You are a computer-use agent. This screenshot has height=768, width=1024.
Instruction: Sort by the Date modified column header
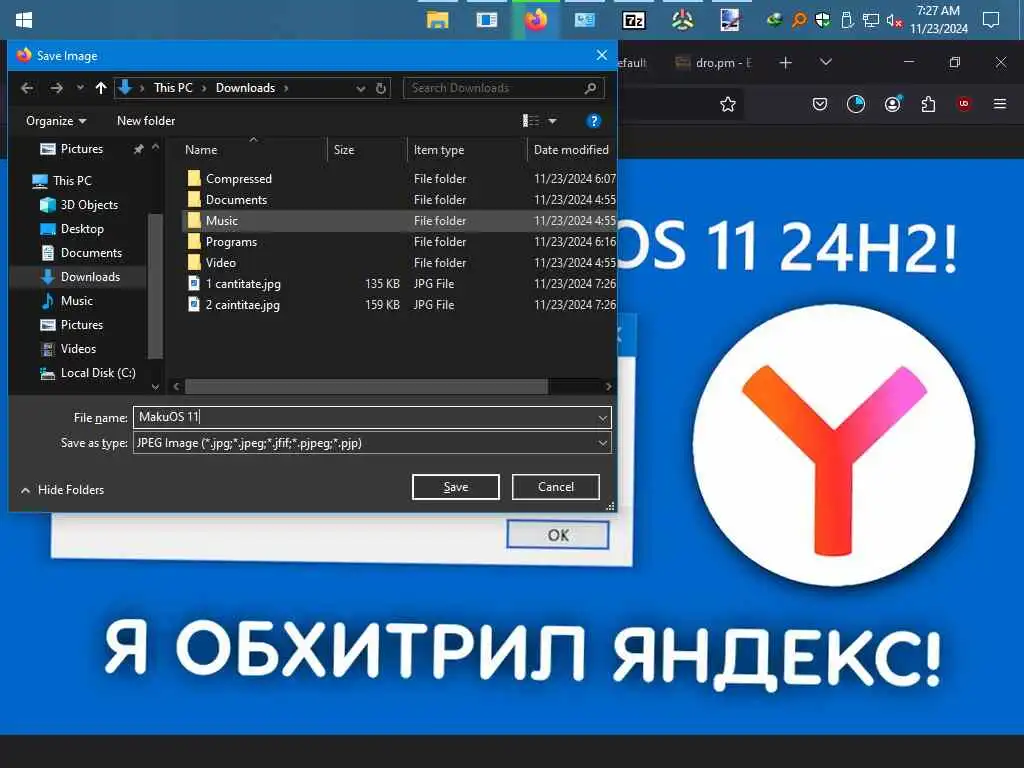[571, 150]
